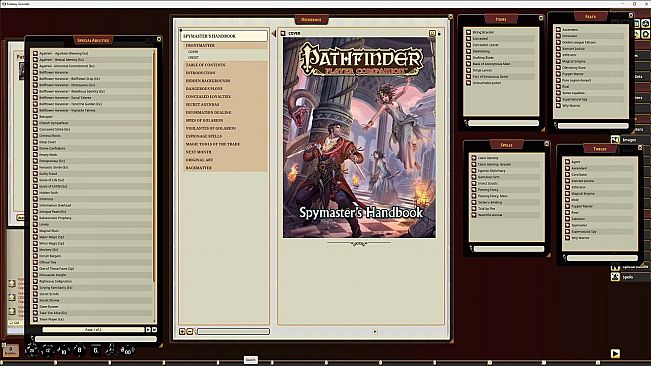The image size is (651, 366).
Task: Close the Spells list window
Action: pos(546,144)
